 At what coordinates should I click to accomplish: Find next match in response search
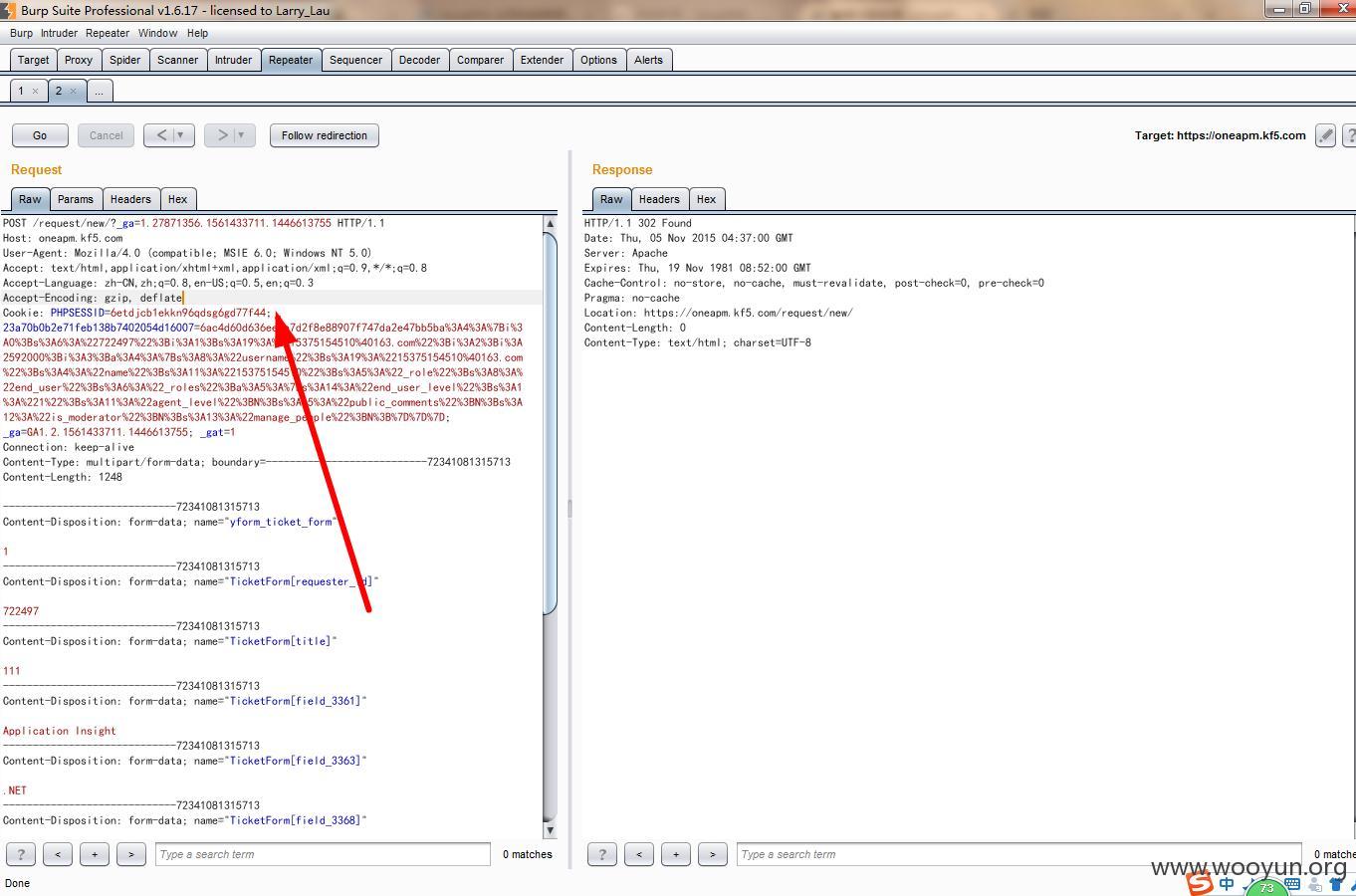coord(713,854)
